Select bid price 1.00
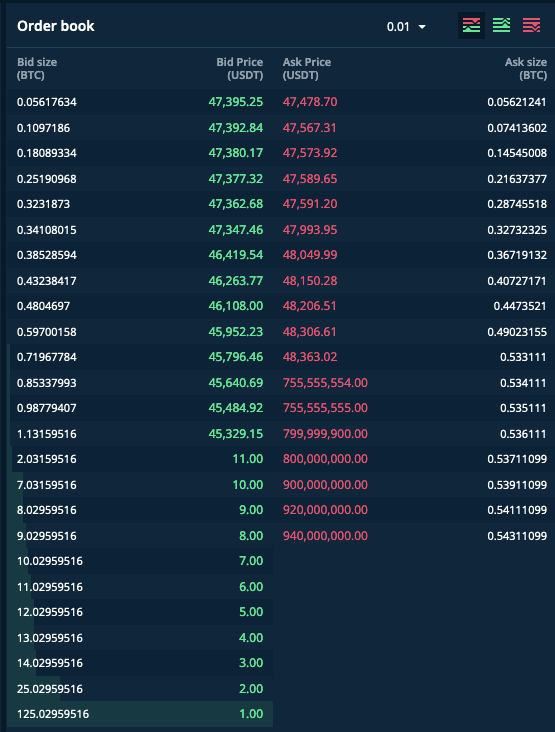 pos(251,714)
